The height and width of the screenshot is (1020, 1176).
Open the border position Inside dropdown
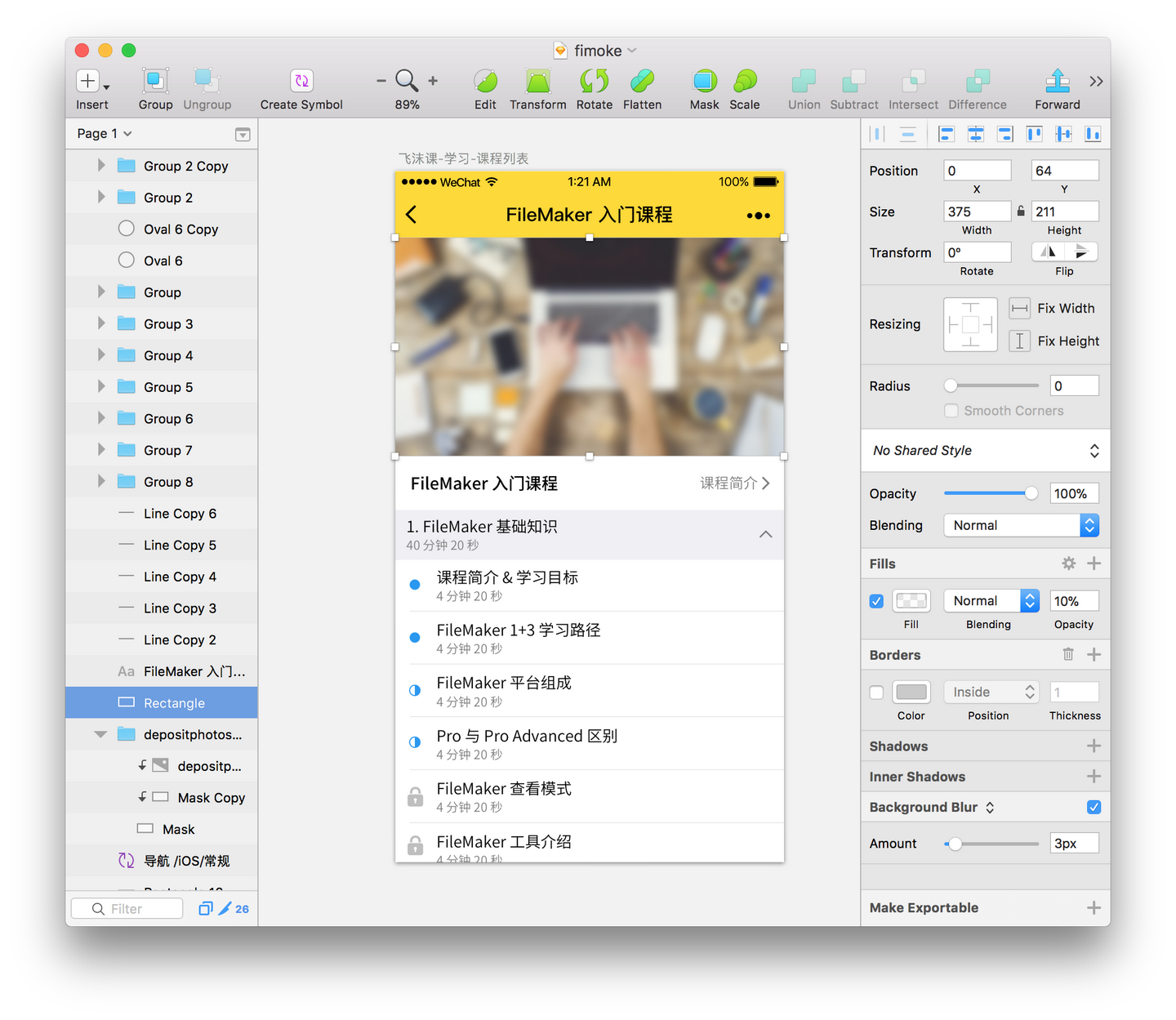(x=991, y=692)
